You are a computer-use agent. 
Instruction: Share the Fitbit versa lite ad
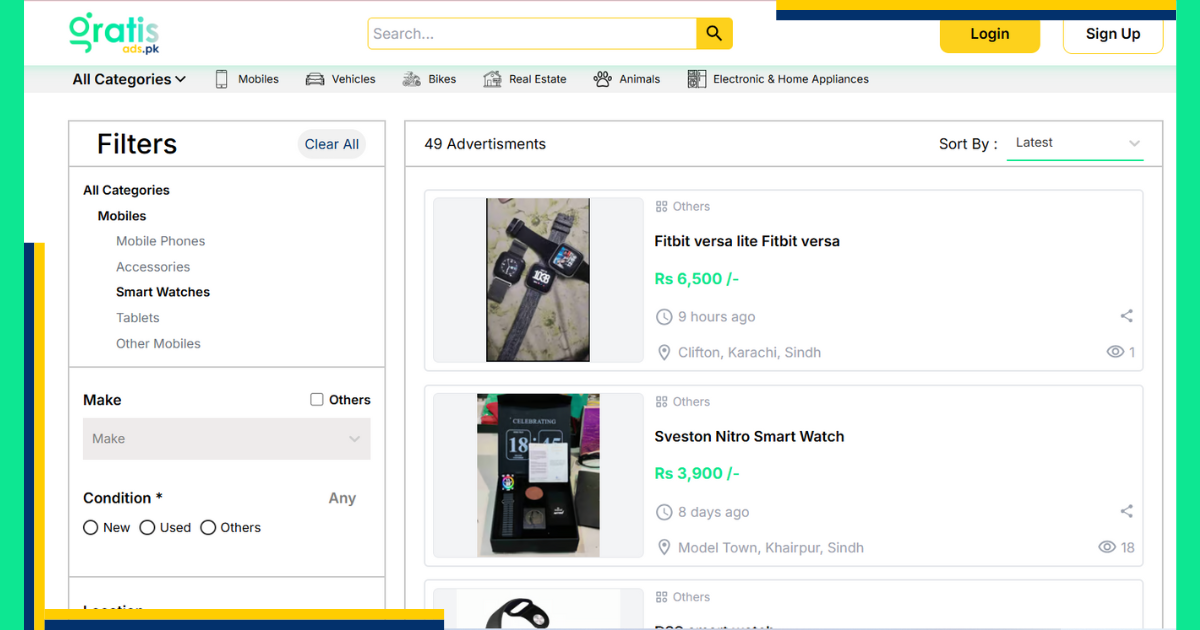[x=1127, y=316]
